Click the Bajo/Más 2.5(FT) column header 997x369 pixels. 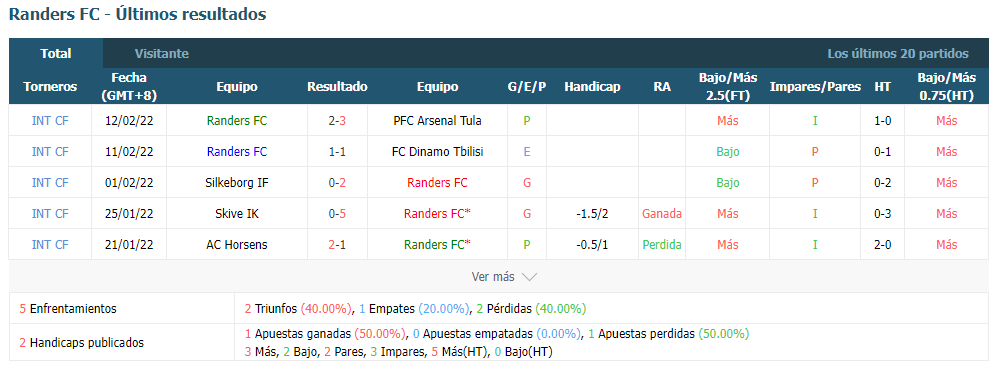tap(728, 87)
